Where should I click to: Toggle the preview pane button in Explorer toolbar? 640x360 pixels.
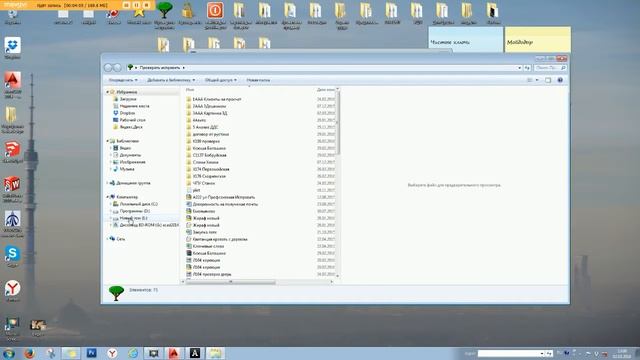pyautogui.click(x=548, y=80)
